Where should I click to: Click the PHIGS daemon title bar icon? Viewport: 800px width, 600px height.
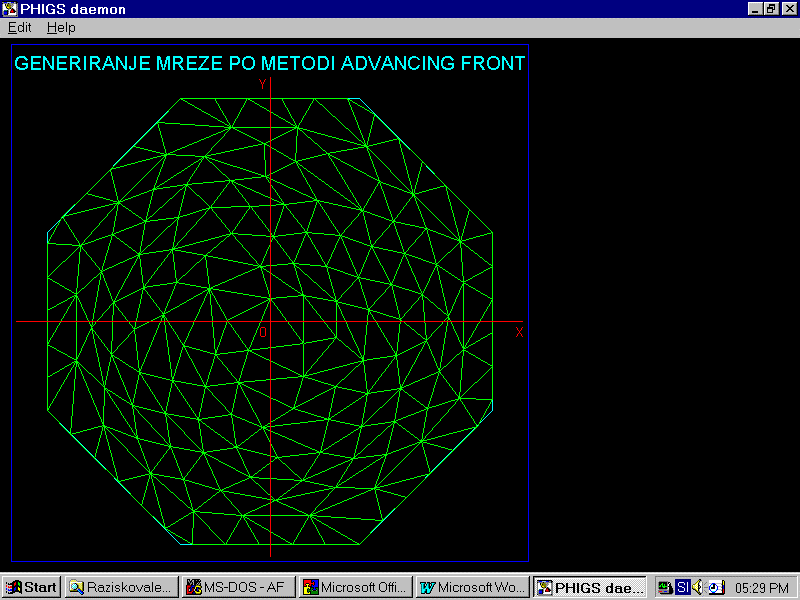(9, 9)
